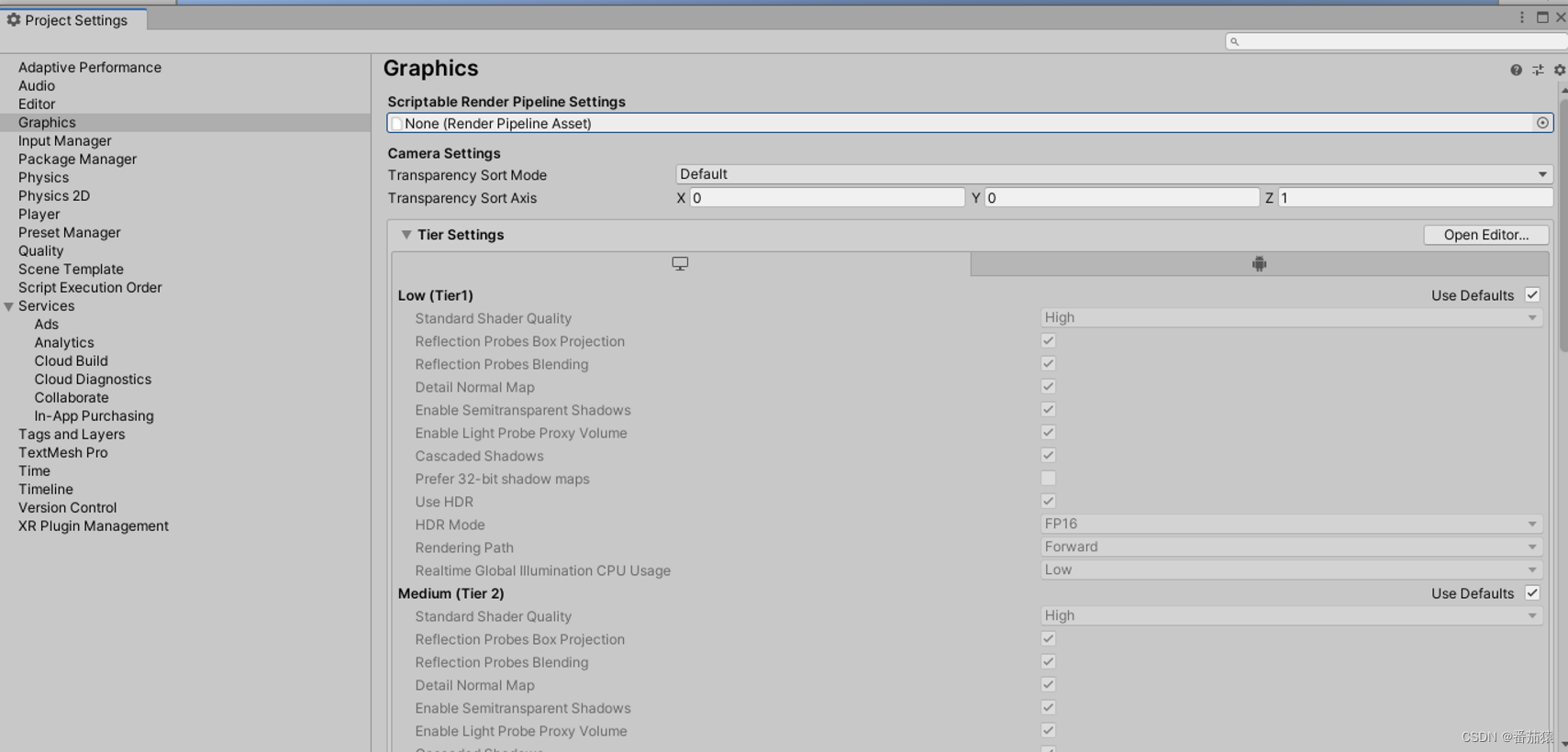The image size is (1568, 752).
Task: Select In-App Purchasing under Services
Action: (x=94, y=415)
